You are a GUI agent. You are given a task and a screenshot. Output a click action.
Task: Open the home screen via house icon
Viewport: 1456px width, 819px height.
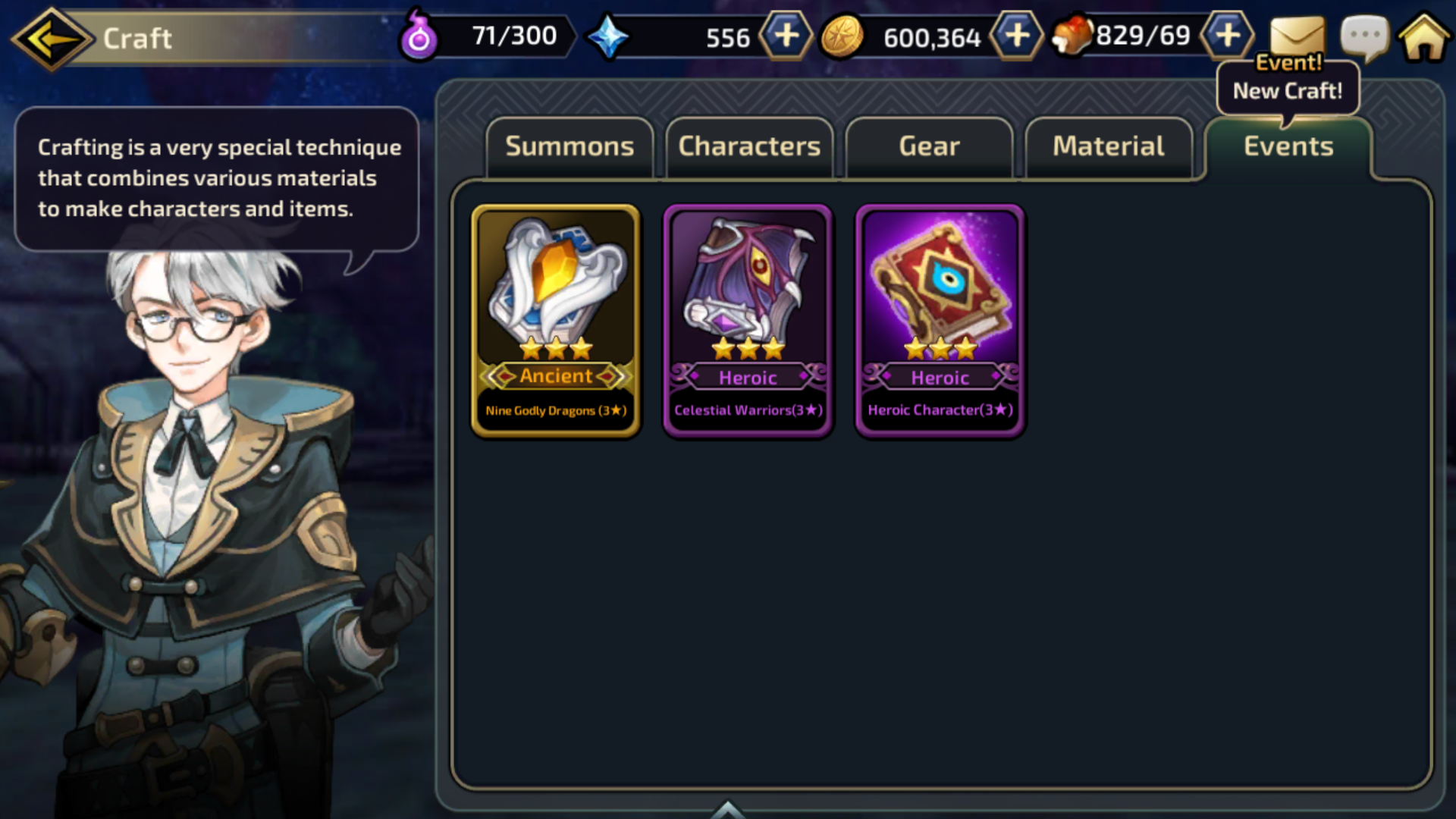tap(1424, 36)
